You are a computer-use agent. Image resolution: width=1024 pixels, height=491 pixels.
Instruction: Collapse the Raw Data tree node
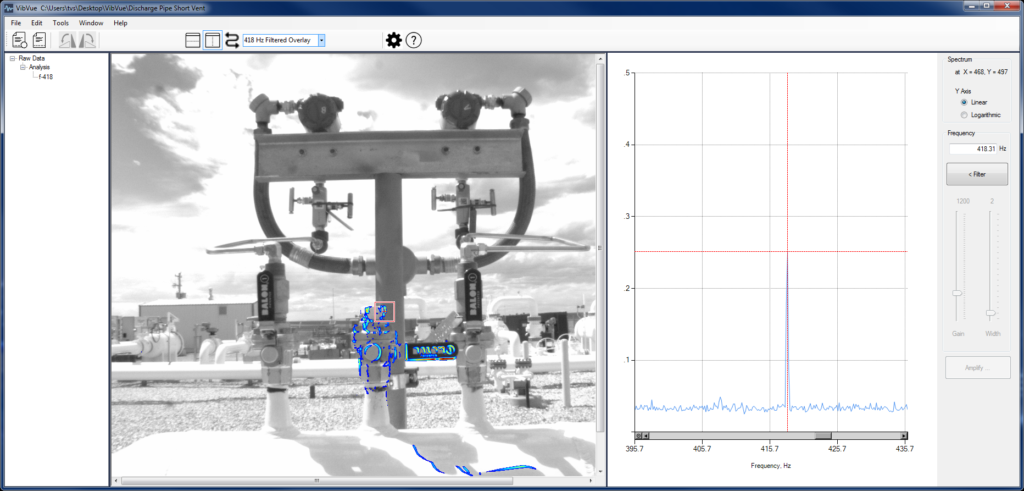(12, 58)
